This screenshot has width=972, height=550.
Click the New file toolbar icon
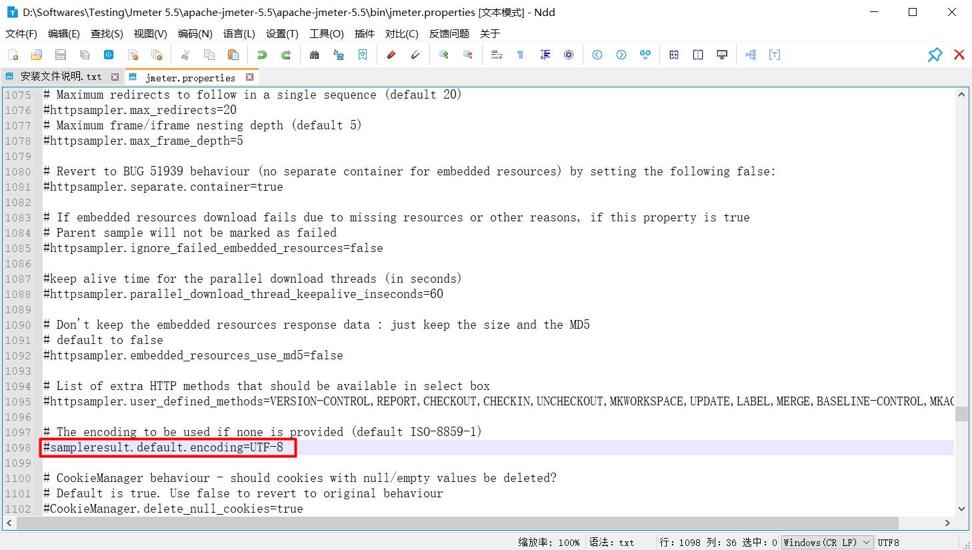[13, 55]
